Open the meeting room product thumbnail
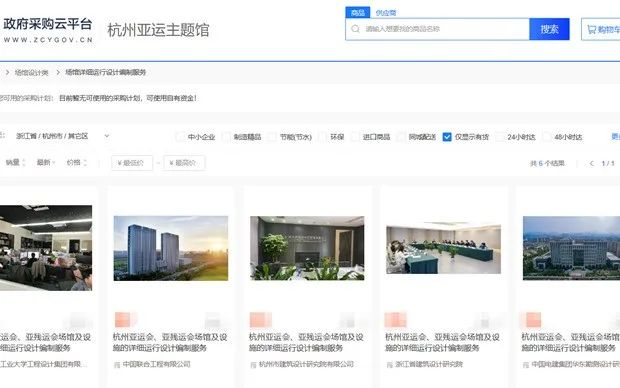620x388 pixels. click(x=444, y=249)
